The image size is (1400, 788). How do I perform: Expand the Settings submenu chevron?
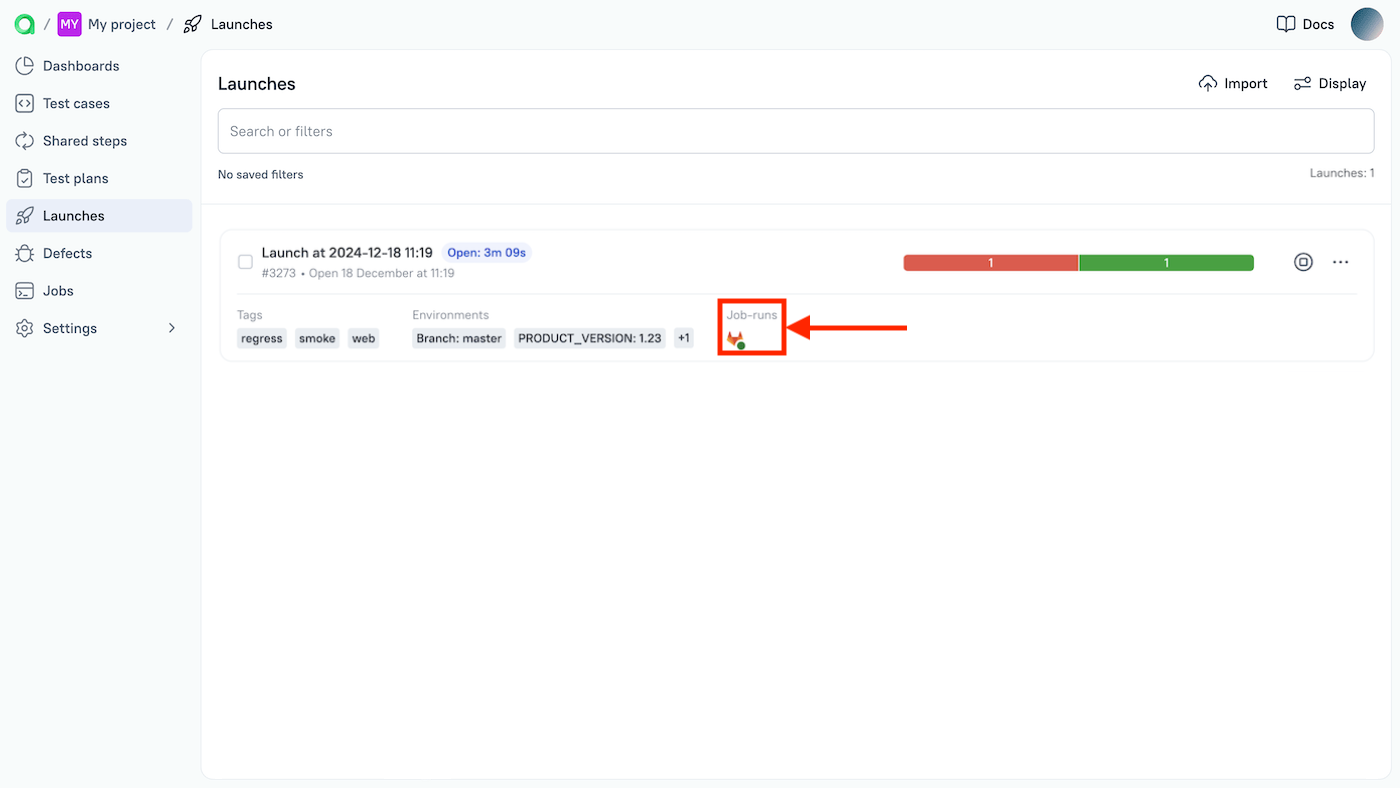point(171,328)
